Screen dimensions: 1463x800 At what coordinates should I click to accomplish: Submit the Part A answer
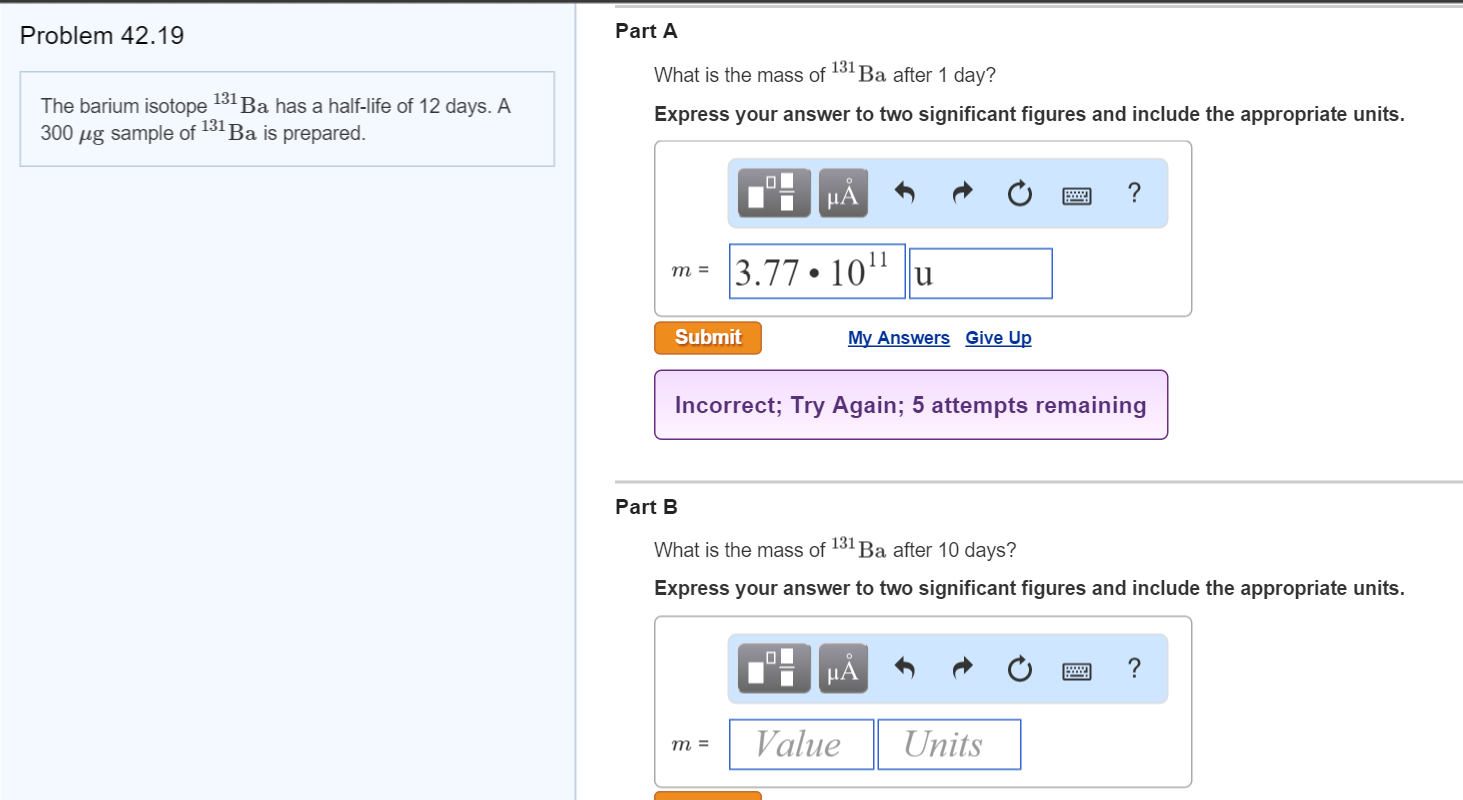pos(707,337)
